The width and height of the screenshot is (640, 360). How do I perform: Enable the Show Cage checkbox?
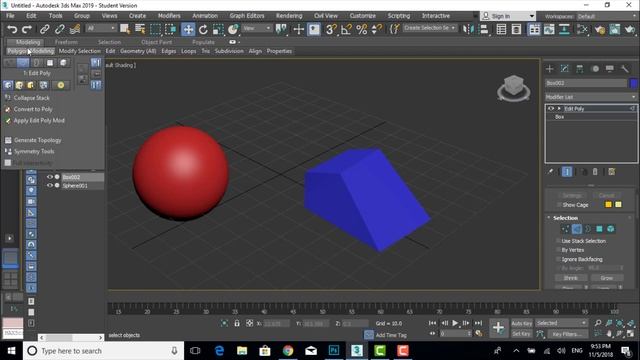[x=559, y=205]
